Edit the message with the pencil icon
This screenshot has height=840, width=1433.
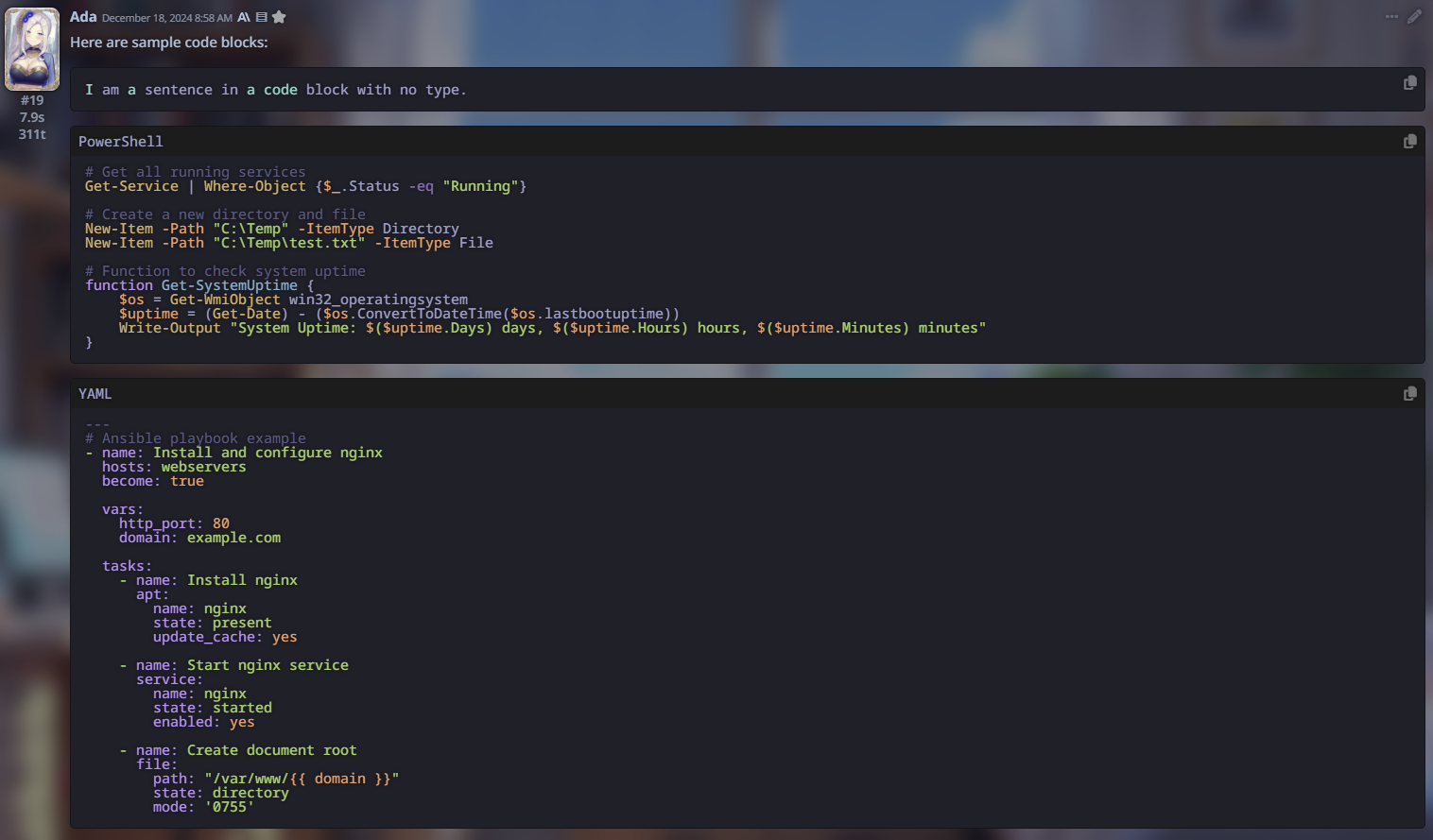pos(1414,17)
